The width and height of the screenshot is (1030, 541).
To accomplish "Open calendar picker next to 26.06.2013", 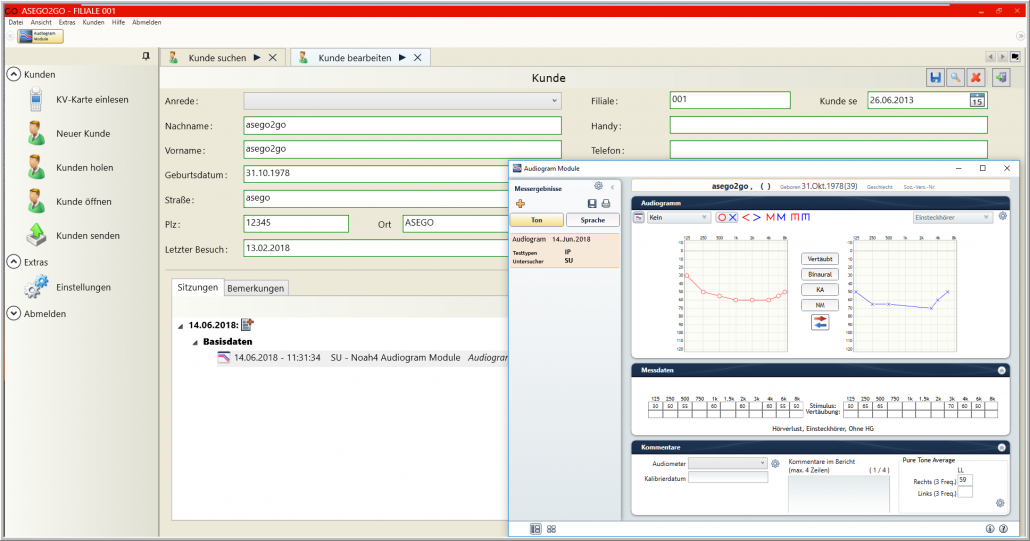I will coord(977,100).
